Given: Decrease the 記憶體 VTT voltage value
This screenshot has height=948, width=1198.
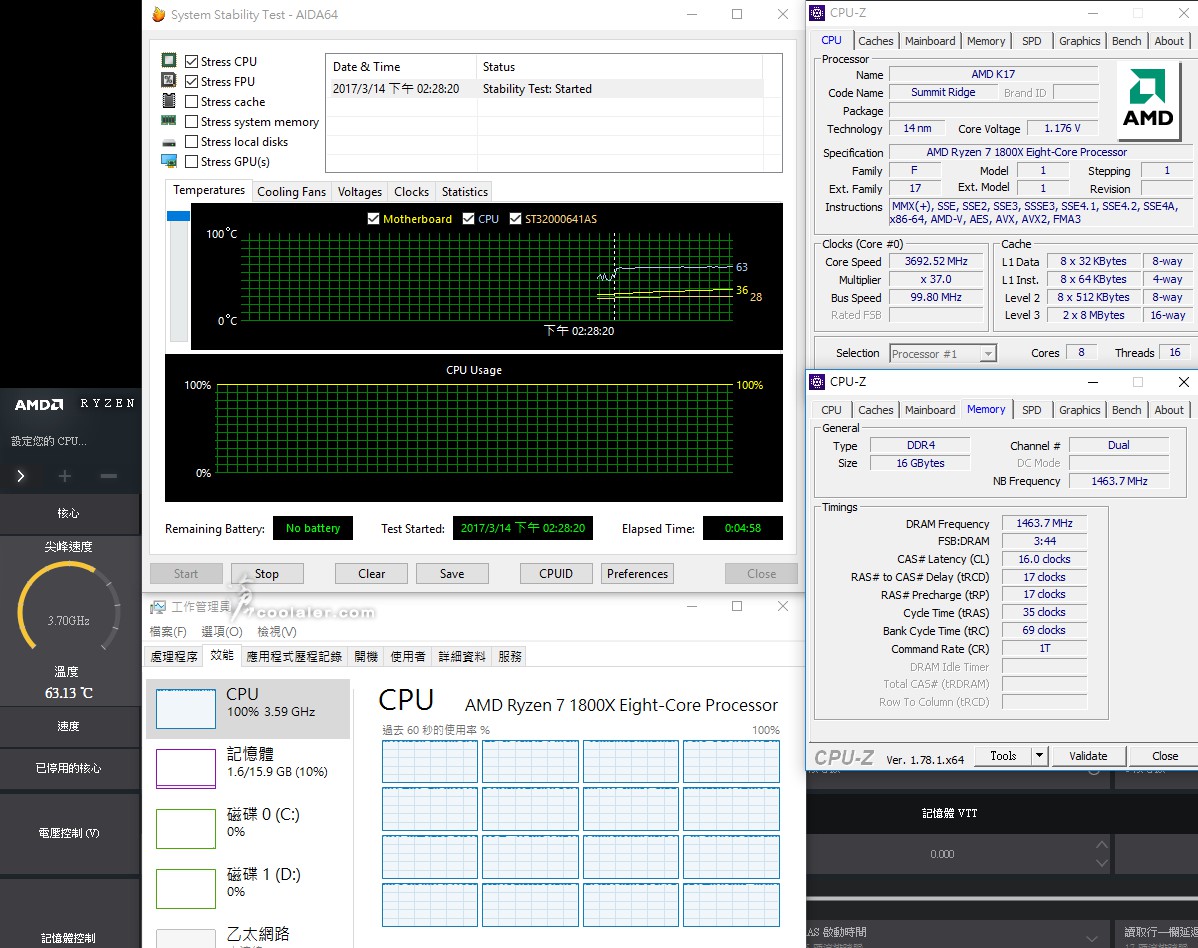Looking at the screenshot, I should (x=1101, y=863).
